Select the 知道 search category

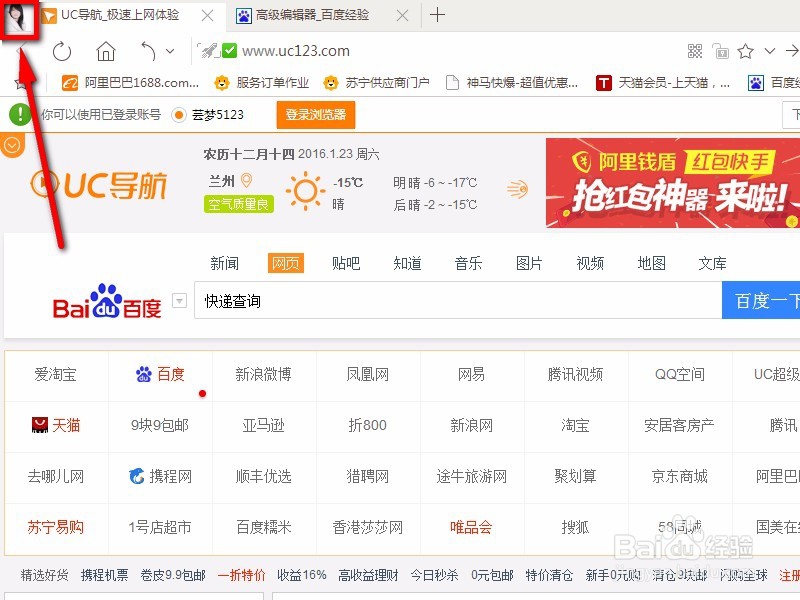coord(407,263)
